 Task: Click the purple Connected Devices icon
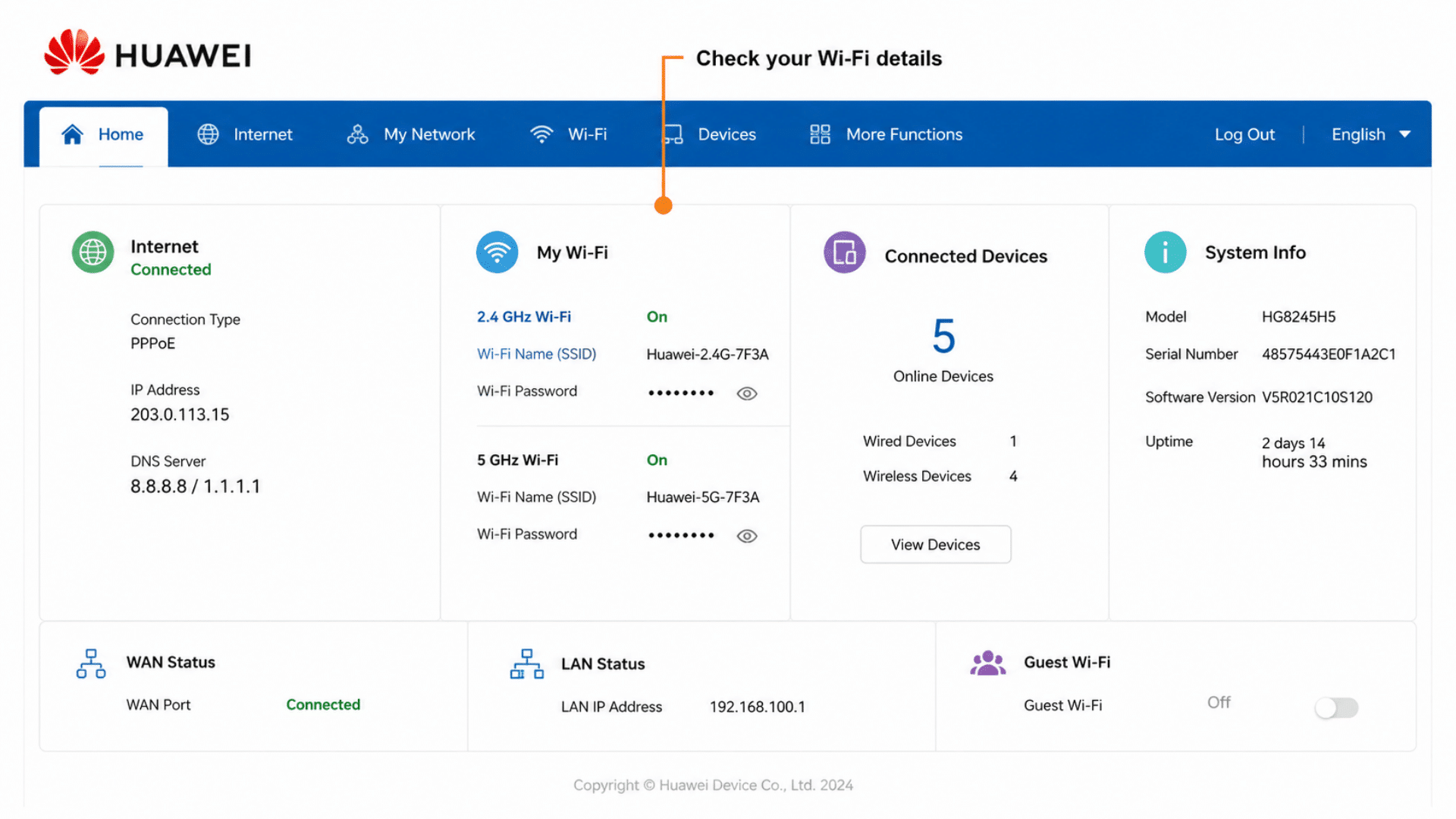point(845,253)
